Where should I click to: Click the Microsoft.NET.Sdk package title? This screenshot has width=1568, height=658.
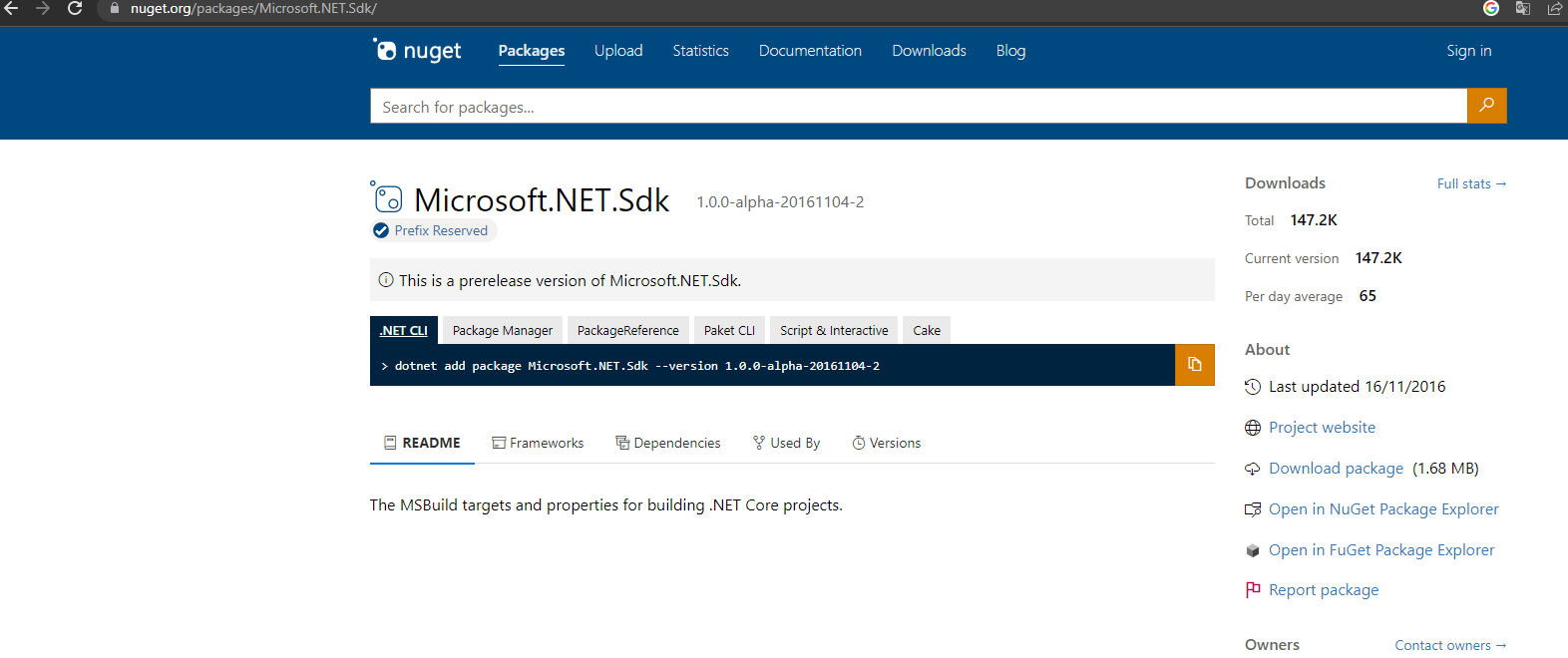point(542,200)
